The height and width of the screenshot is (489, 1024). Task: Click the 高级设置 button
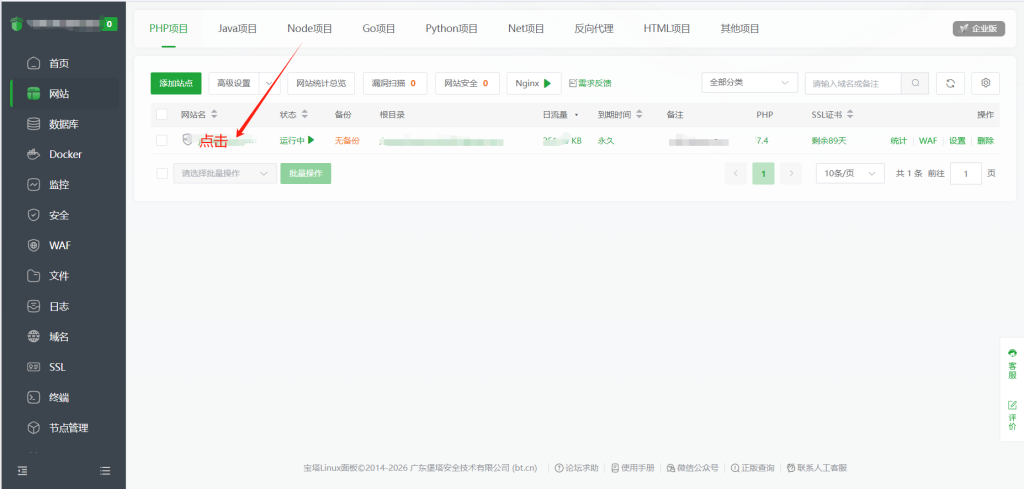coord(234,83)
